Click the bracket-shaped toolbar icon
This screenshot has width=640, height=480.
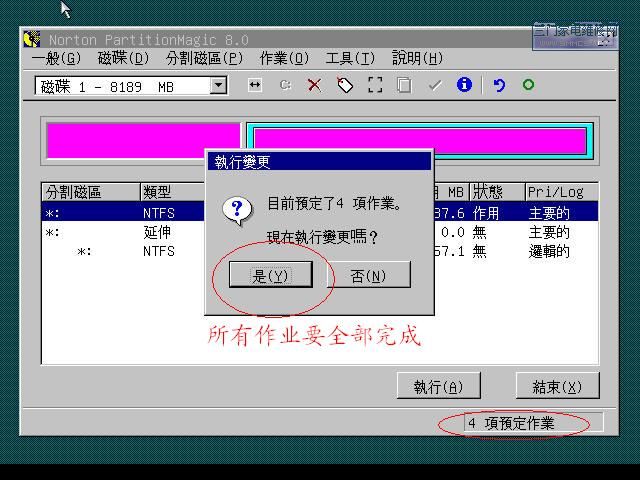[x=375, y=86]
